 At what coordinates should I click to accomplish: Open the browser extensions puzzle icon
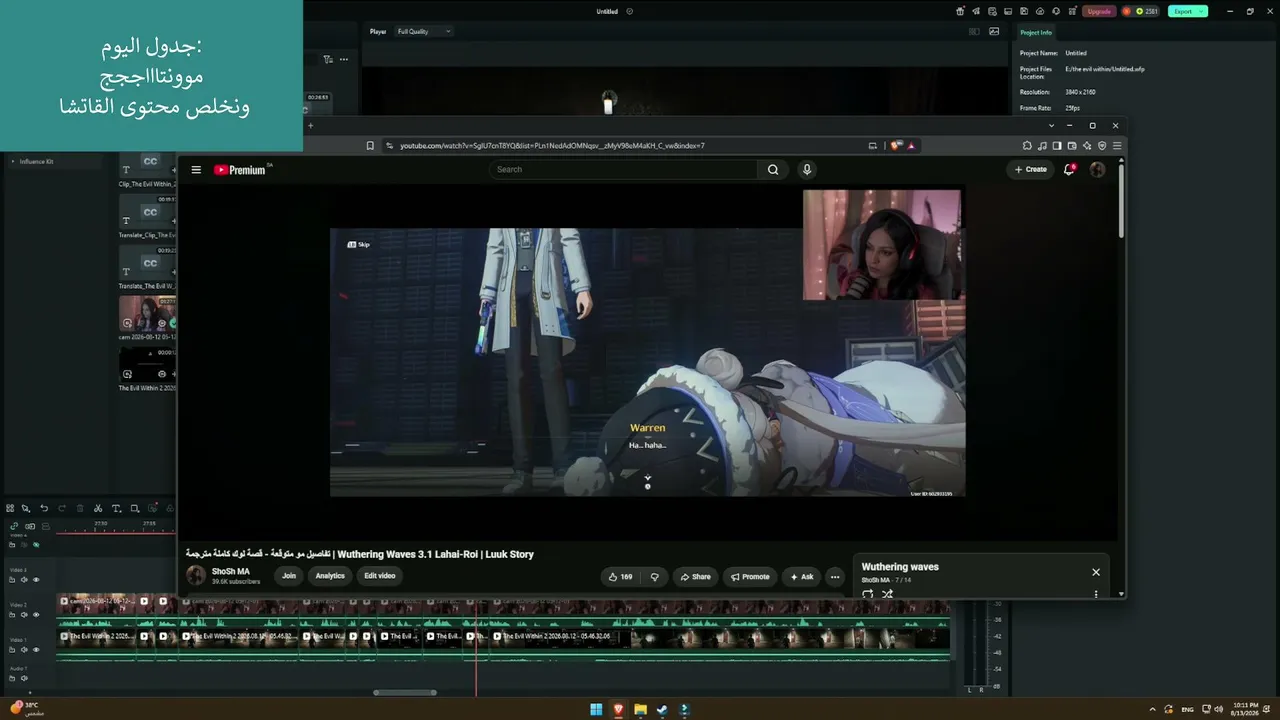pos(1027,146)
